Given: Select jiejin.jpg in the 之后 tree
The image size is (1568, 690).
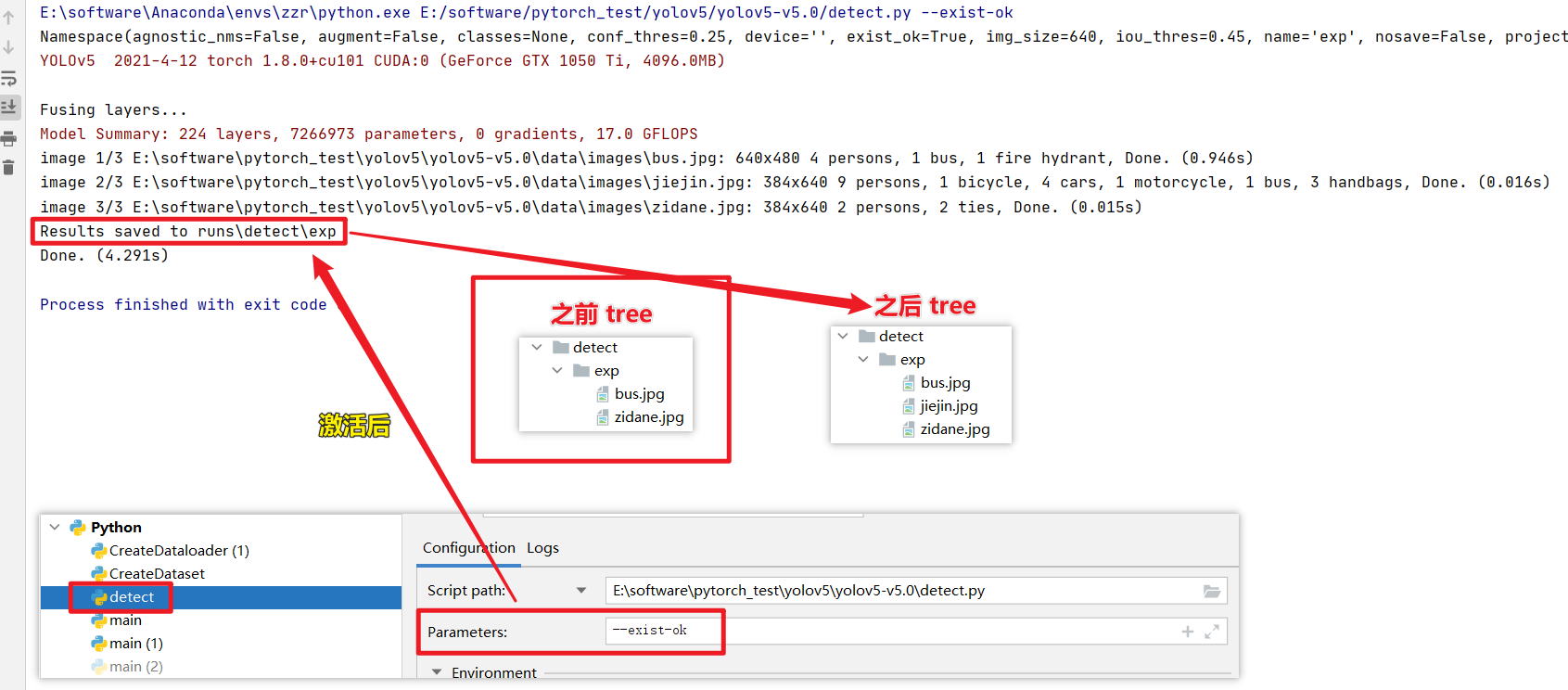Looking at the screenshot, I should tap(950, 406).
